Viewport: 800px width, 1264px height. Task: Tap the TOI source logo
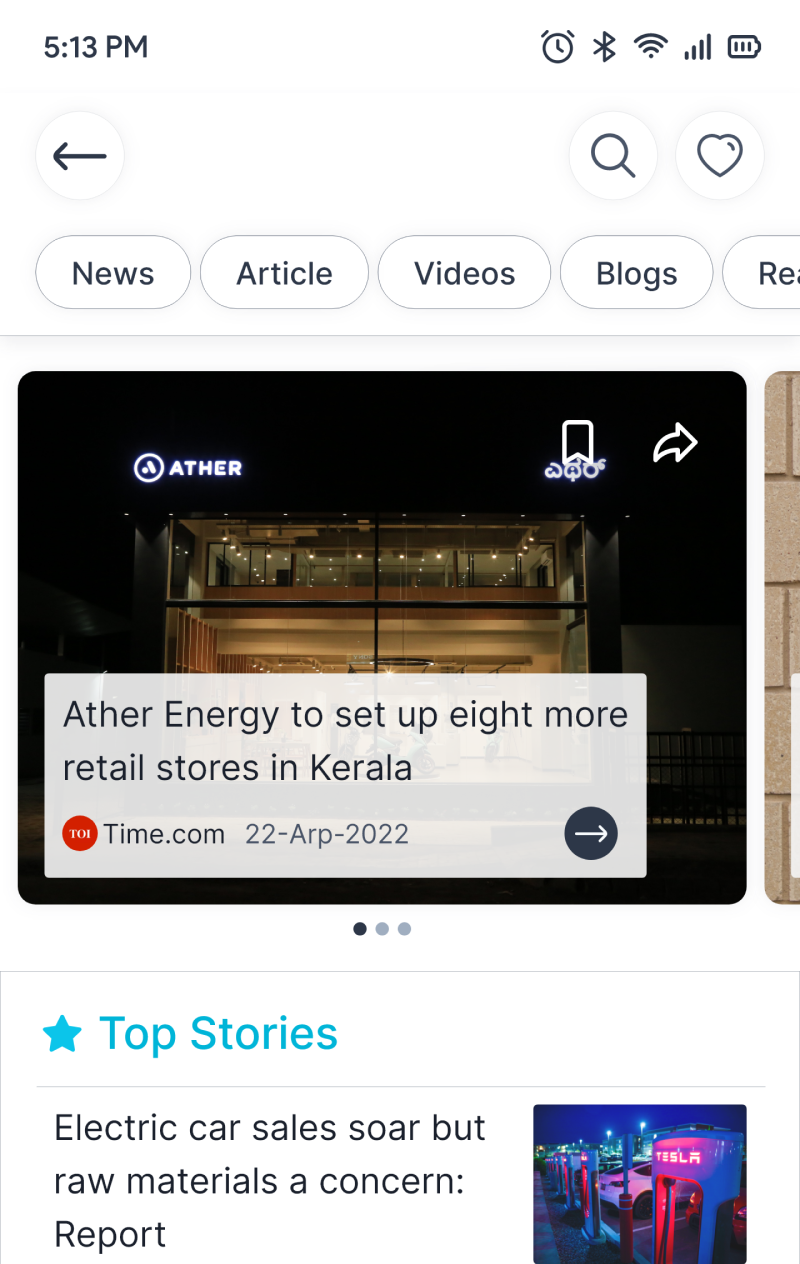coord(80,834)
